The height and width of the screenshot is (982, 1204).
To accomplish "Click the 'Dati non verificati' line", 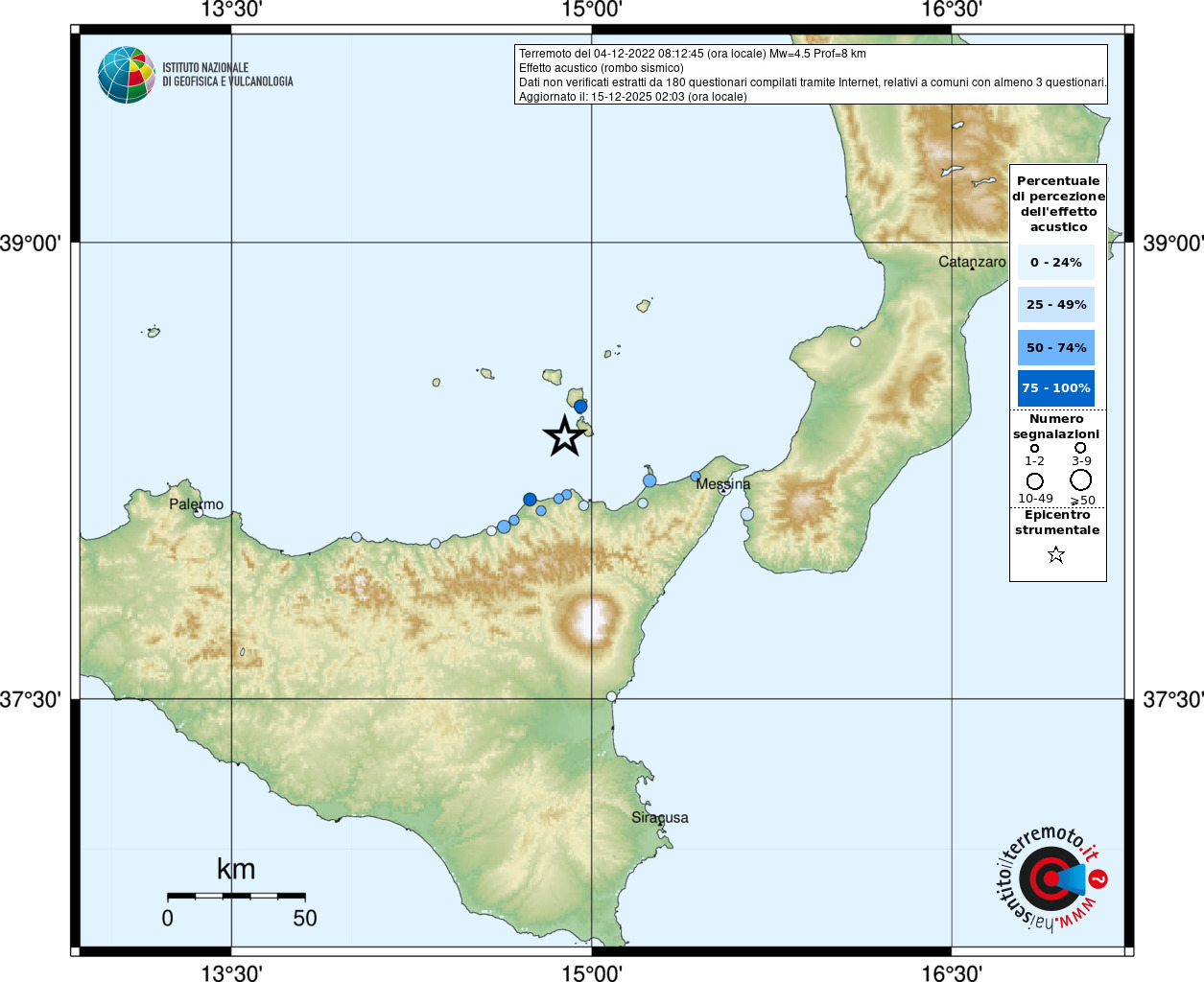I will pyautogui.click(x=813, y=82).
